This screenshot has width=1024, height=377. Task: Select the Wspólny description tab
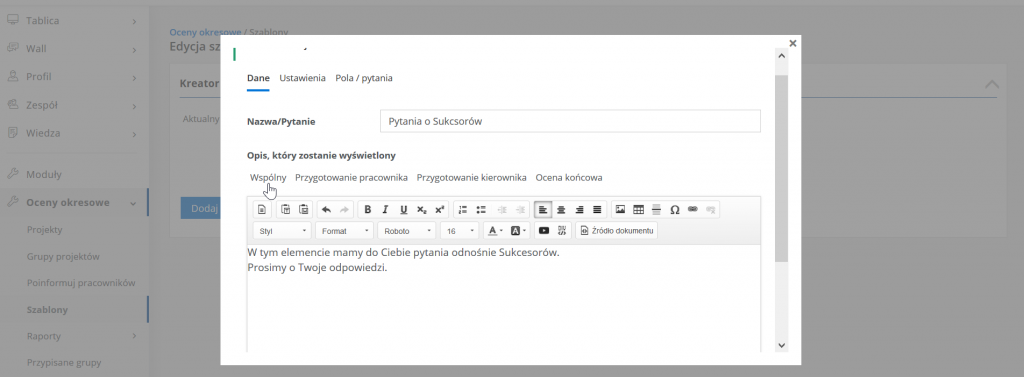[268, 177]
